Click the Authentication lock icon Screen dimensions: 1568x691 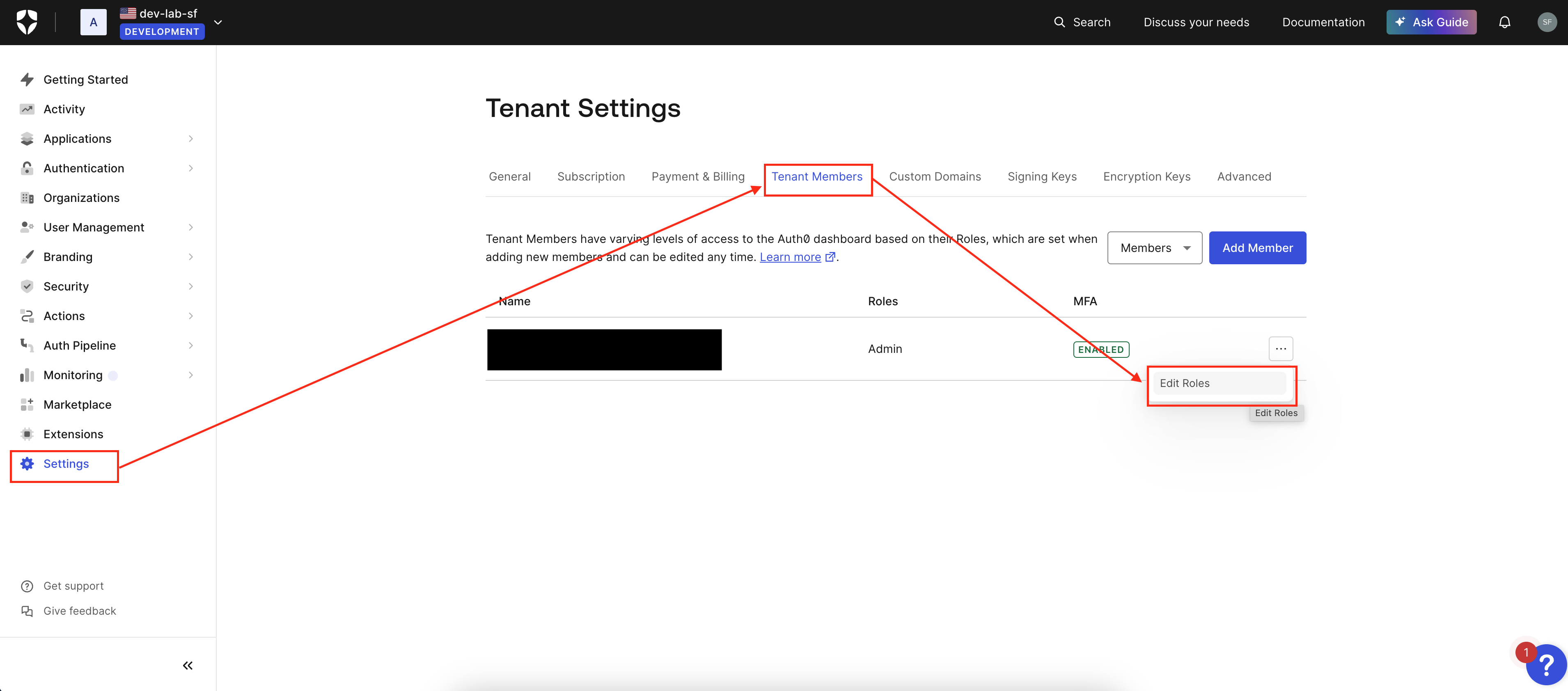tap(27, 168)
